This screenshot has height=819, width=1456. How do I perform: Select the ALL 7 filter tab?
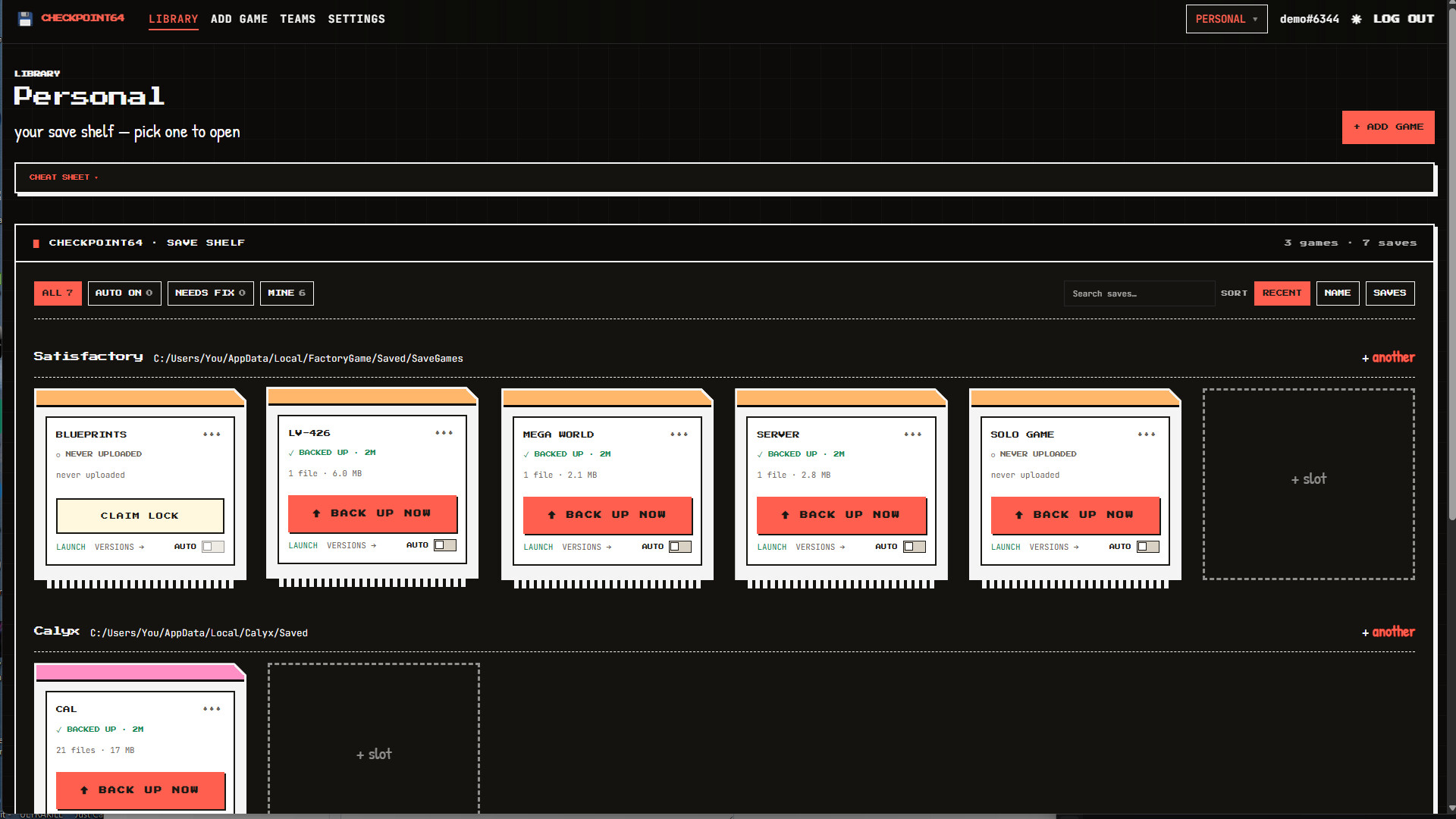pos(58,293)
